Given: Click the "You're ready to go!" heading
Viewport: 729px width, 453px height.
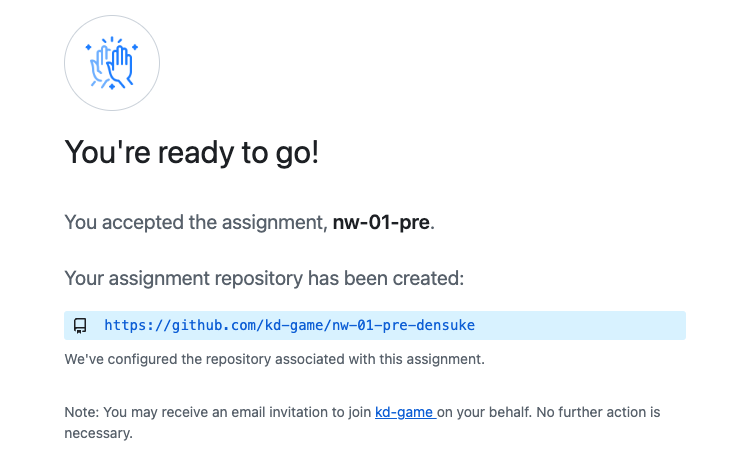Looking at the screenshot, I should tap(192, 153).
